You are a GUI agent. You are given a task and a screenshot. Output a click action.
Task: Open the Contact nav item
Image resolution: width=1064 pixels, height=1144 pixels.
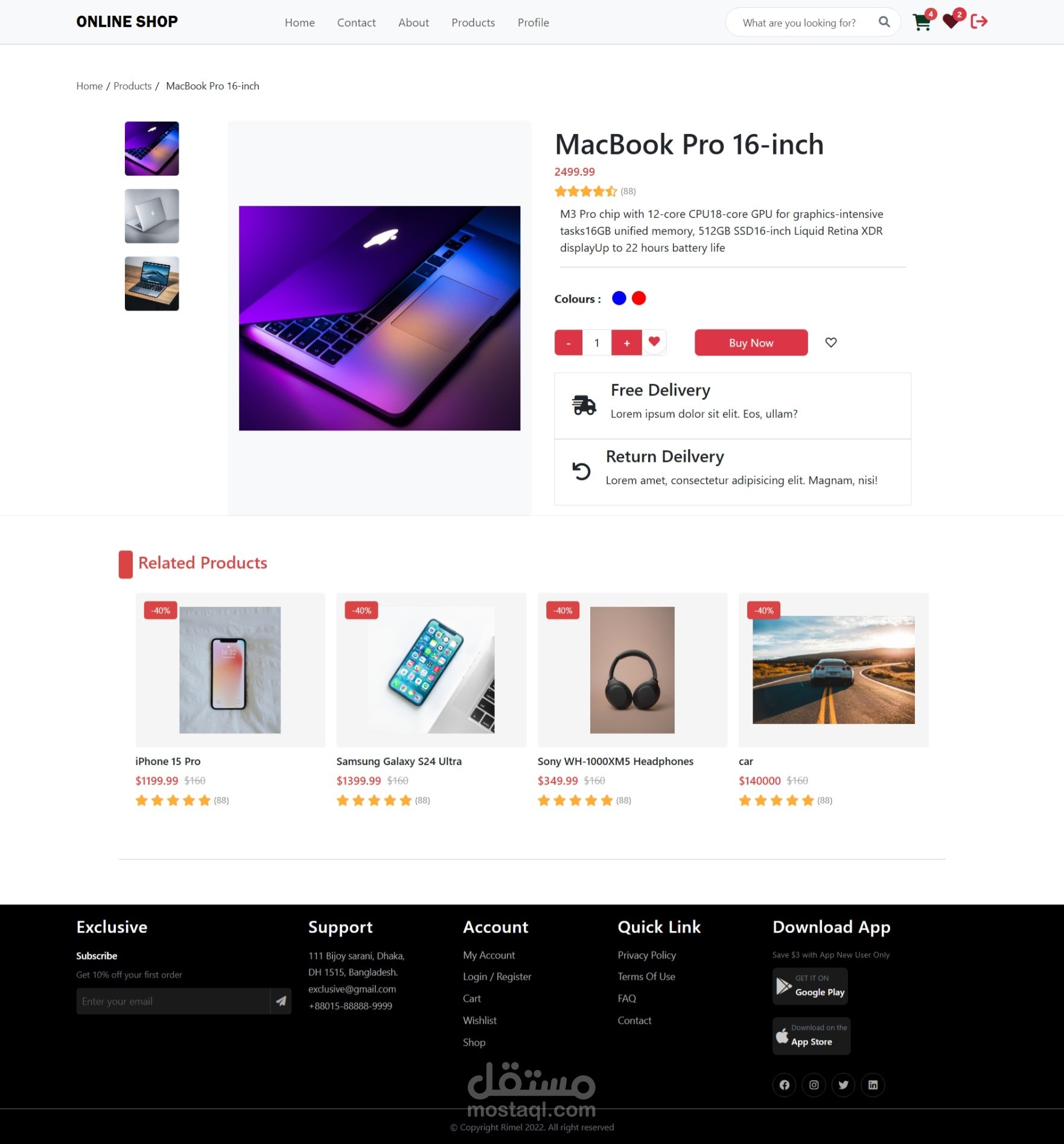coord(356,22)
